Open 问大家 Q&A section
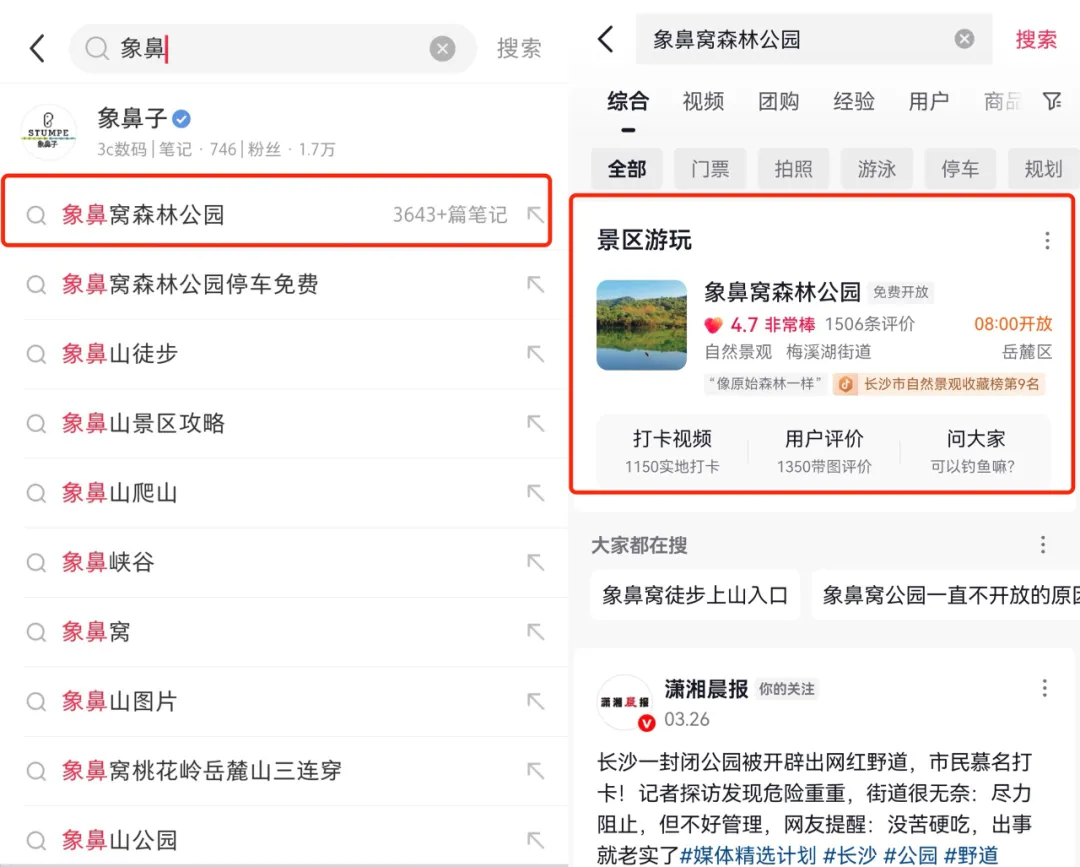Viewport: 1080px width, 867px height. click(x=975, y=451)
